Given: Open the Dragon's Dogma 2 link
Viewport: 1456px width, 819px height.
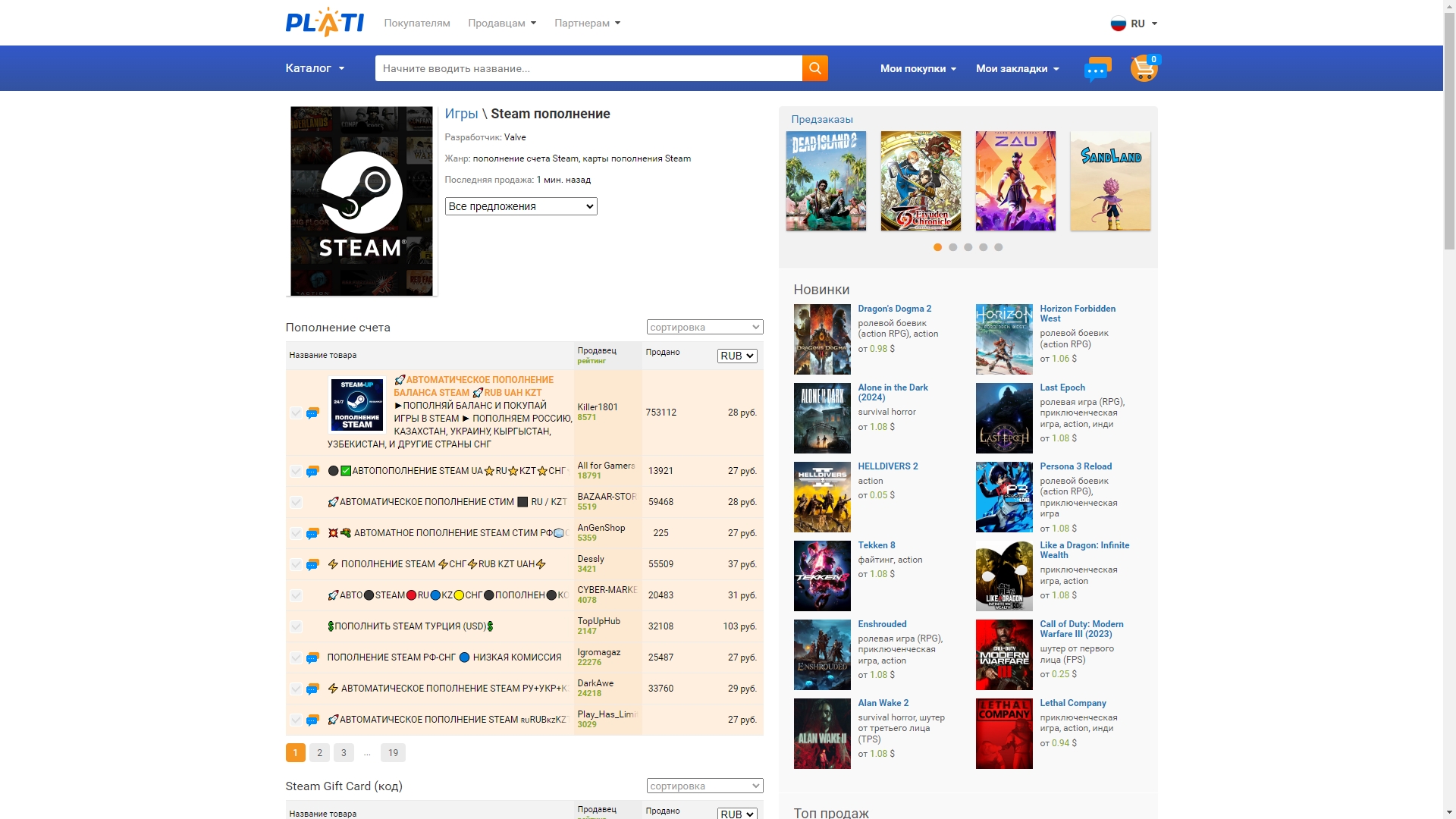Looking at the screenshot, I should coord(894,309).
